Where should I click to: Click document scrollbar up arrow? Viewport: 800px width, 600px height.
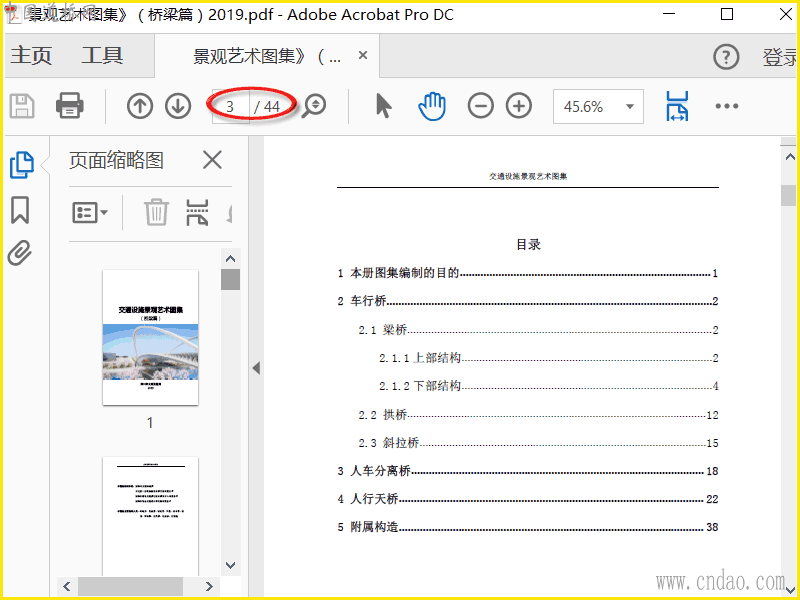pos(790,157)
